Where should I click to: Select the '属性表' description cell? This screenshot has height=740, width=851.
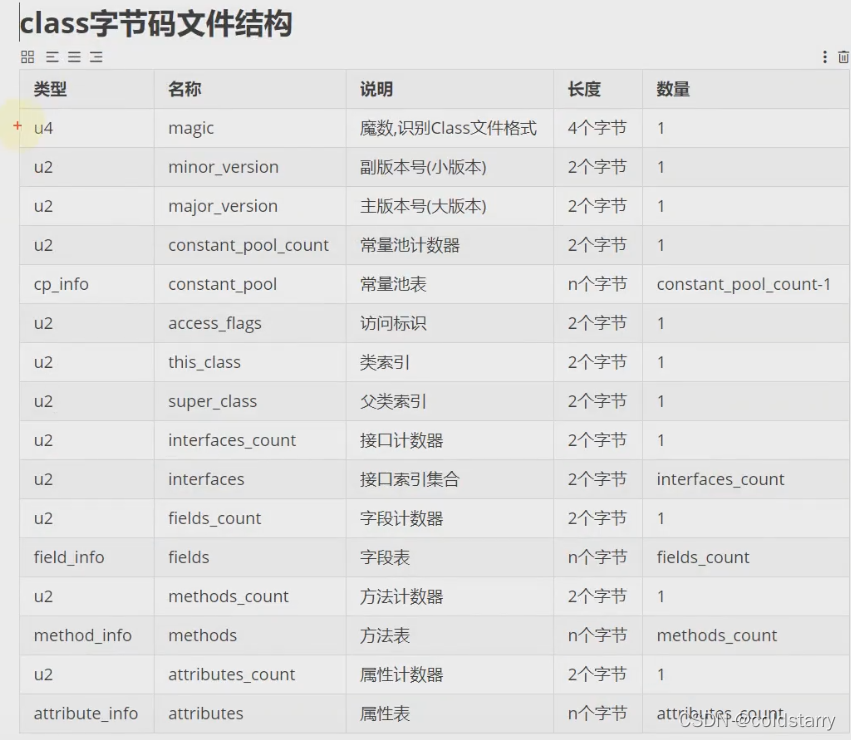385,714
